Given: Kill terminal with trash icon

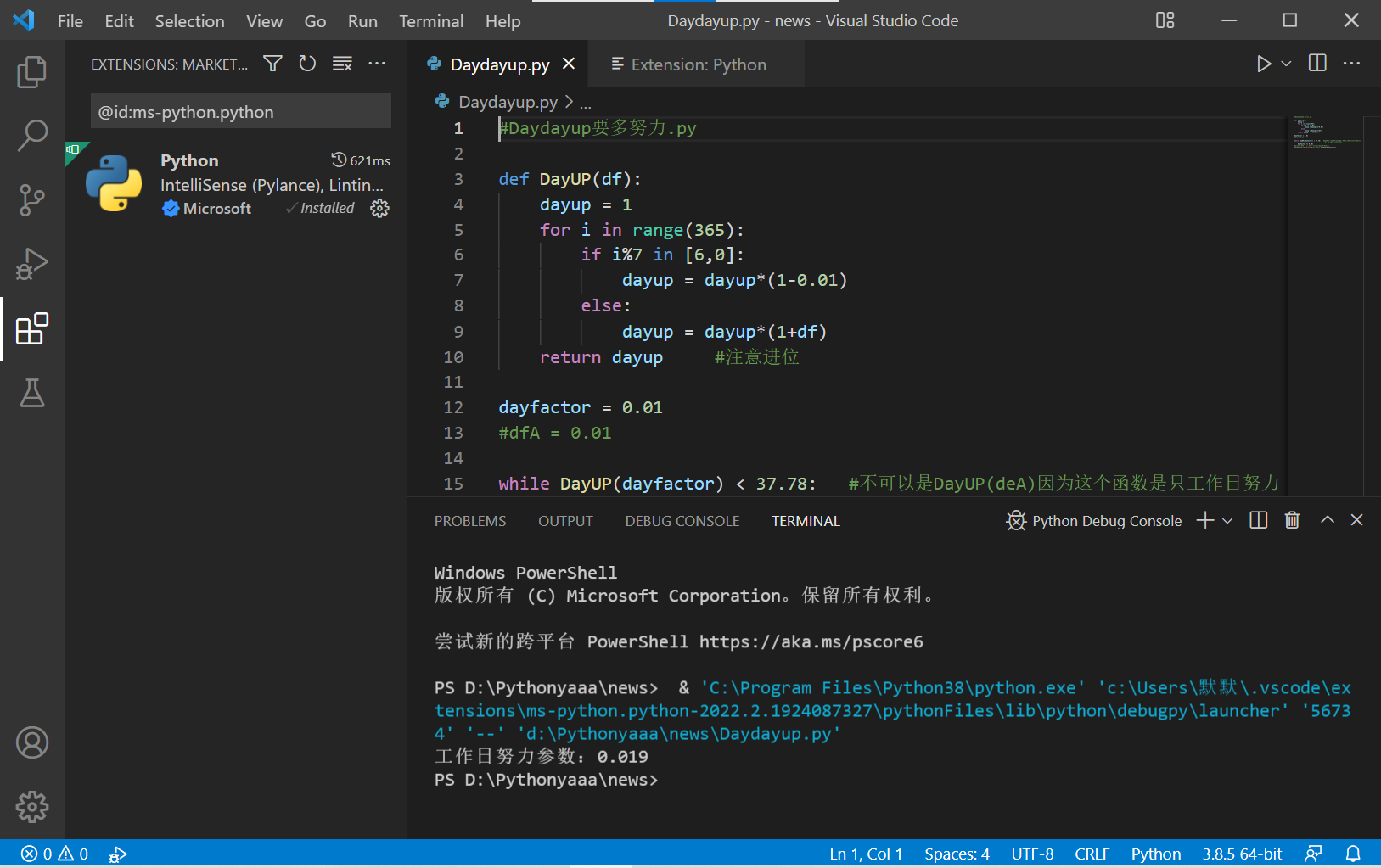Looking at the screenshot, I should 1292,520.
